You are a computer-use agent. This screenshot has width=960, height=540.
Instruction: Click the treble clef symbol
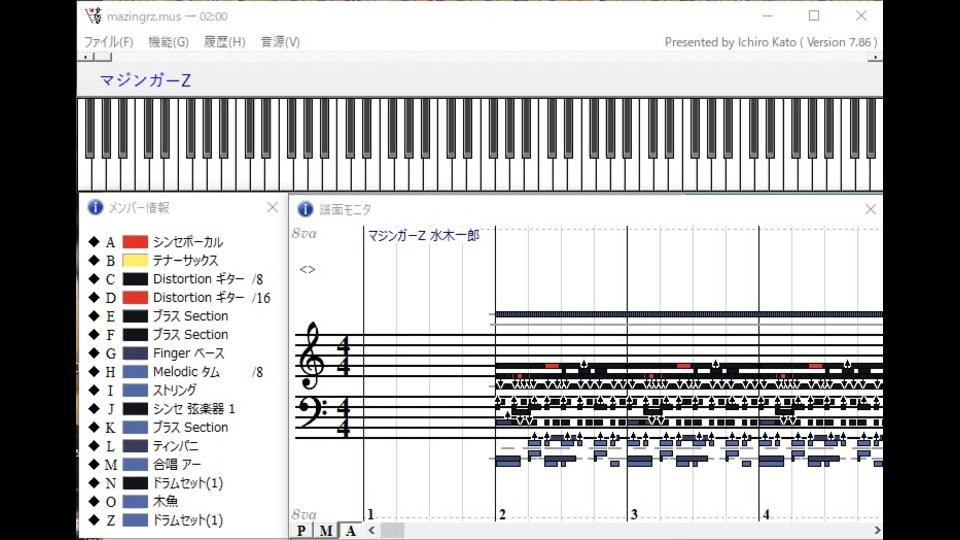point(312,356)
